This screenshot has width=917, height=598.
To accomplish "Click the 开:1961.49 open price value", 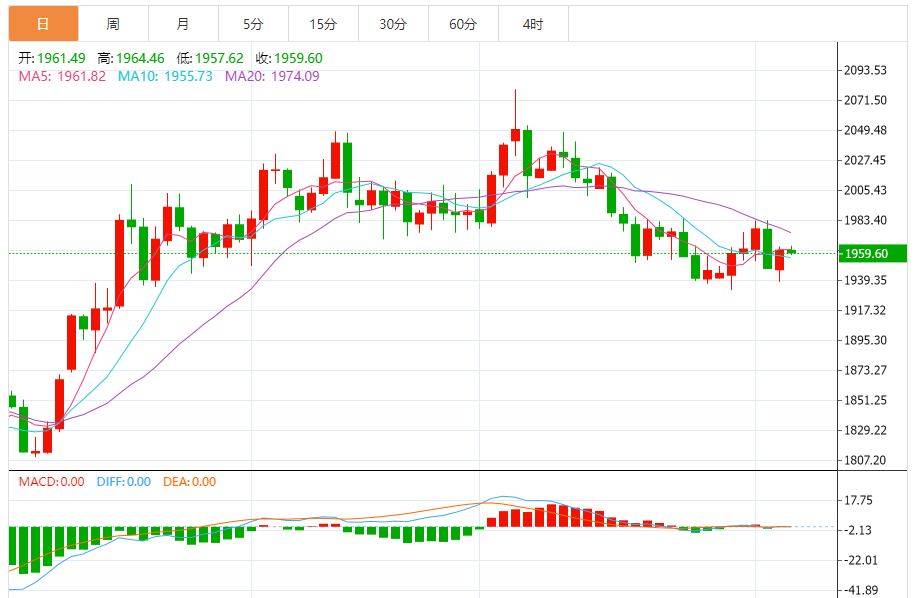I will coord(52,58).
